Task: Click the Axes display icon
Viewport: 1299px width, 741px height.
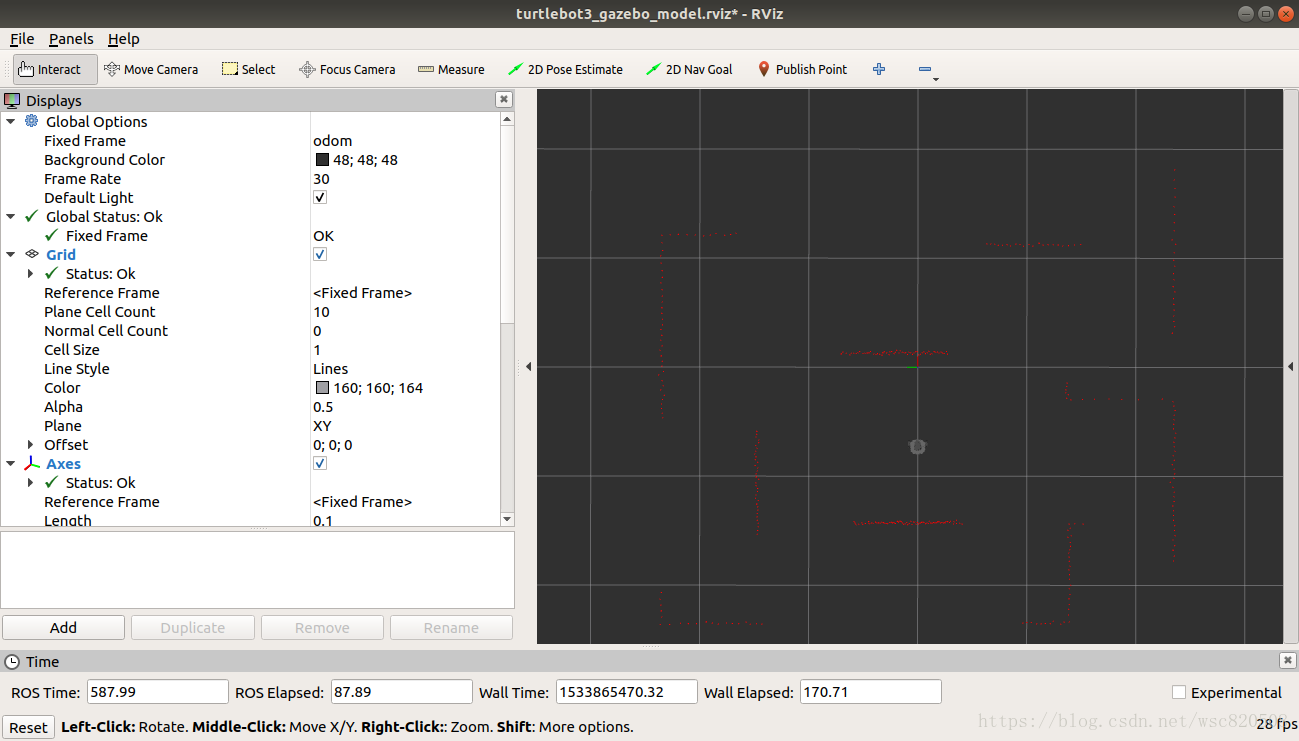Action: pyautogui.click(x=32, y=464)
